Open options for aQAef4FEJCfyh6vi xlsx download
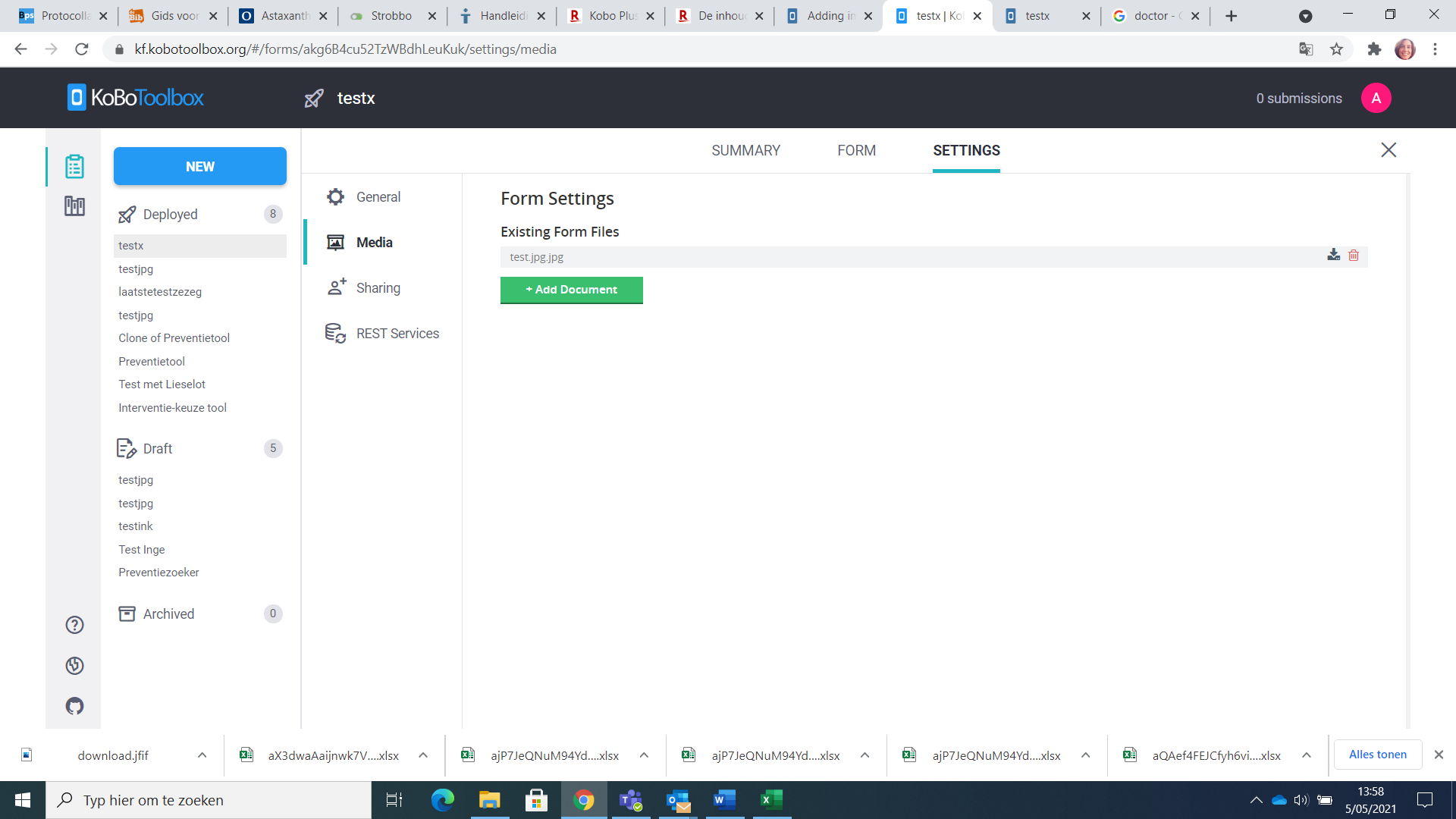This screenshot has height=819, width=1456. (x=1307, y=755)
